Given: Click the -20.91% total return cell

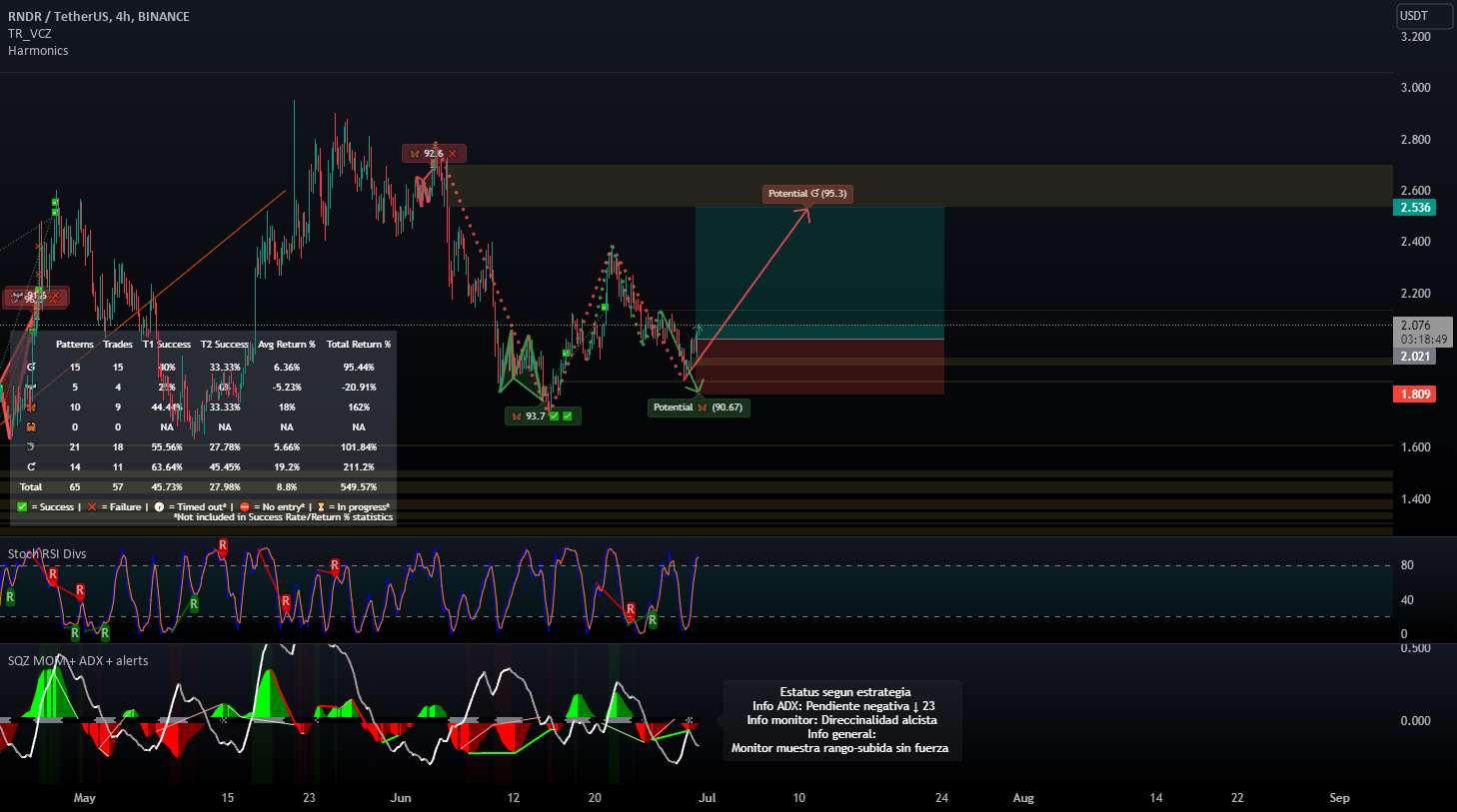Looking at the screenshot, I should click(x=359, y=388).
